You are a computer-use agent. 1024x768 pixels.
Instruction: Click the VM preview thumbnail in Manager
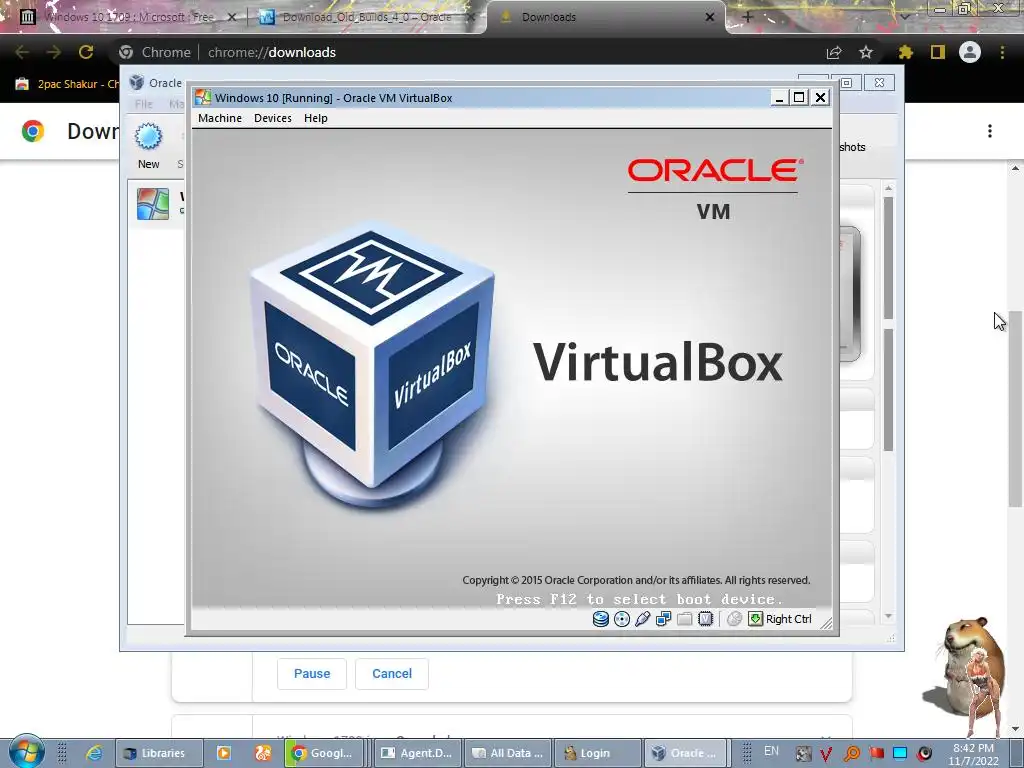[x=850, y=294]
